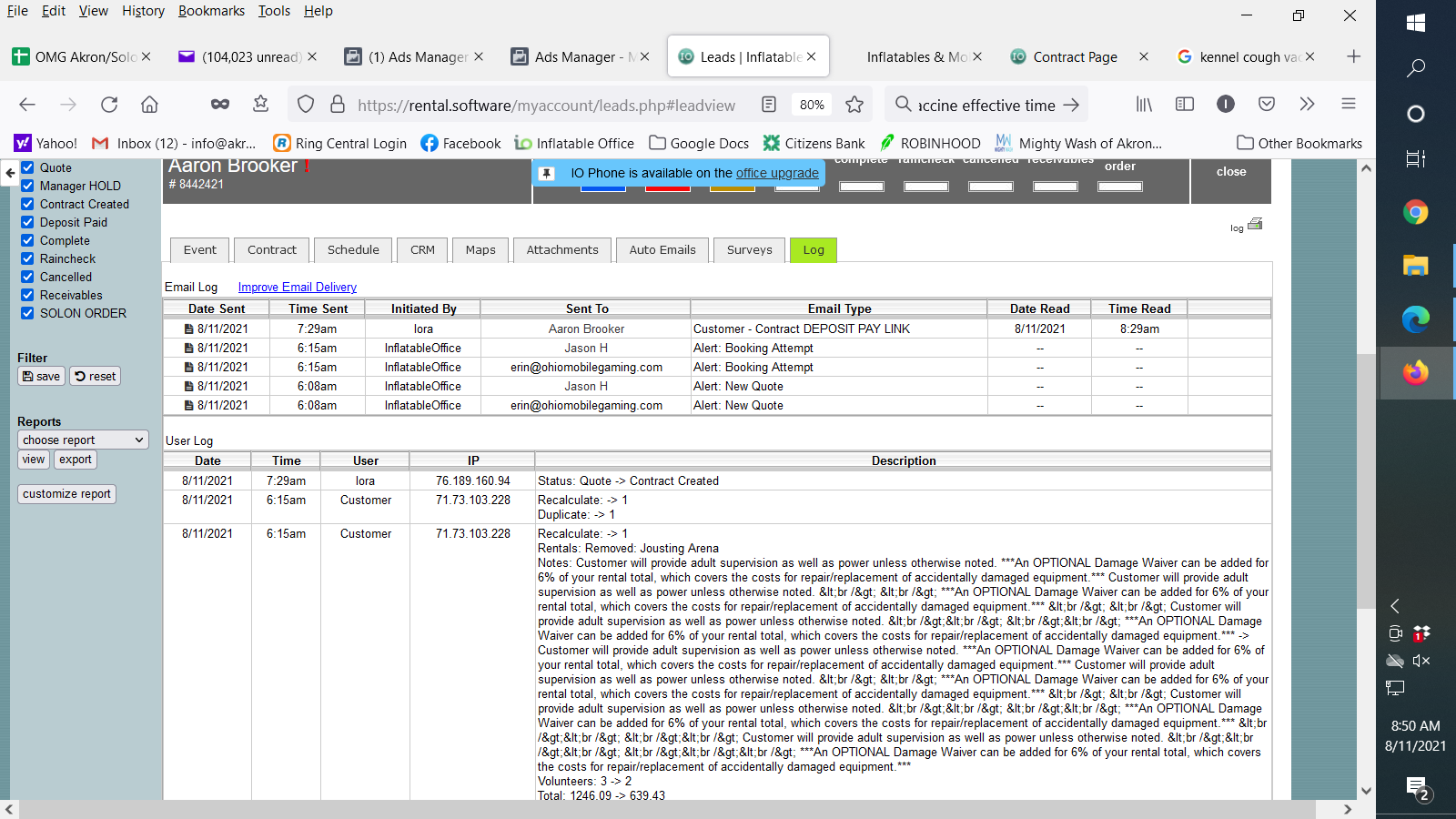
Task: Click the print log printer icon
Action: tap(1255, 224)
